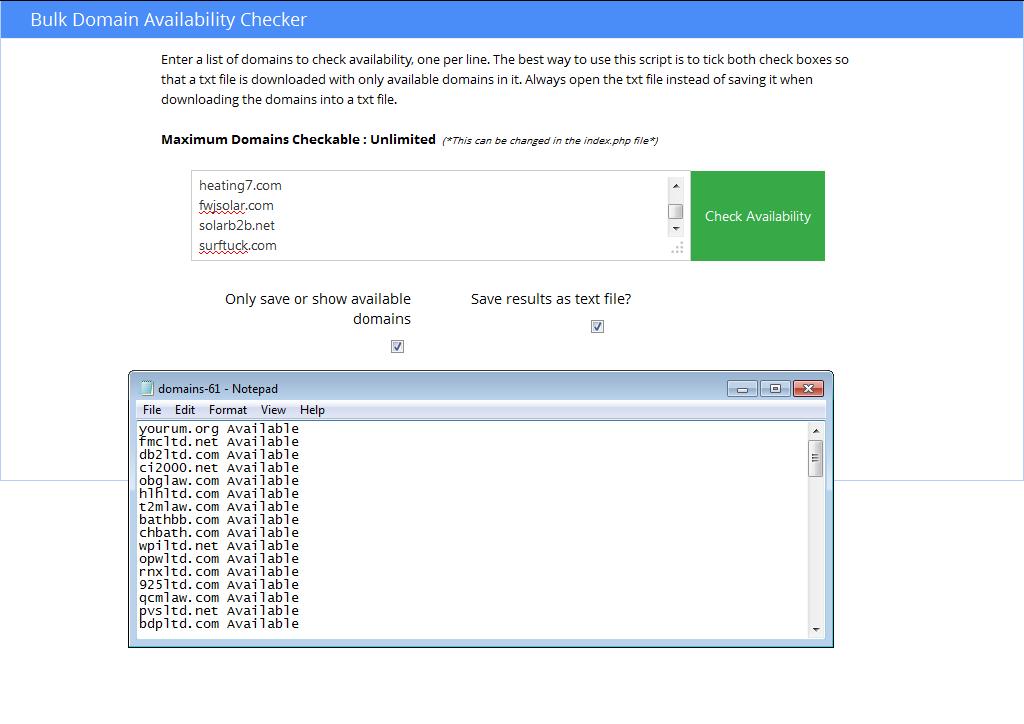This screenshot has width=1024, height=724.
Task: Maximize the domains-61 Notepad window
Action: coord(775,389)
